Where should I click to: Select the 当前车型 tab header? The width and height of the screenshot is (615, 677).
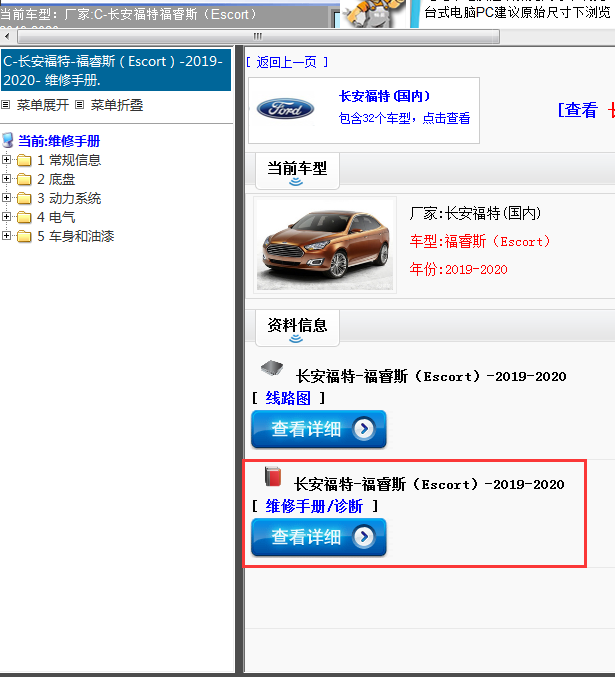point(297,171)
